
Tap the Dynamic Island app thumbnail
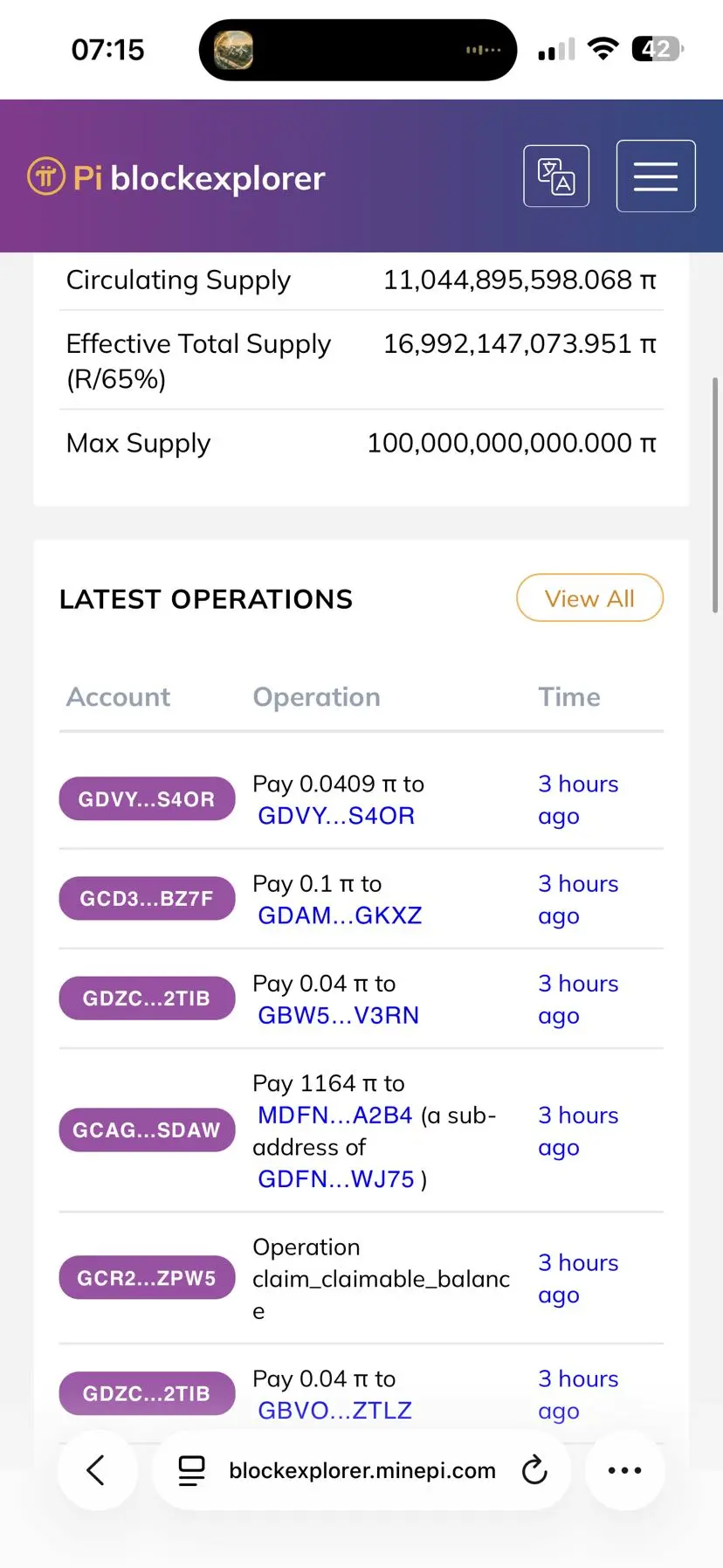tap(234, 50)
